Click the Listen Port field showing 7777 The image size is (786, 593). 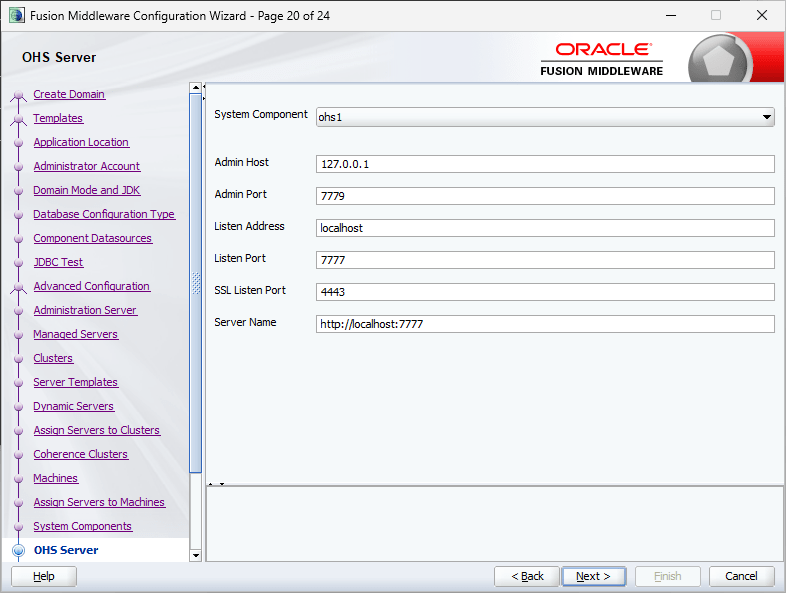coord(545,260)
